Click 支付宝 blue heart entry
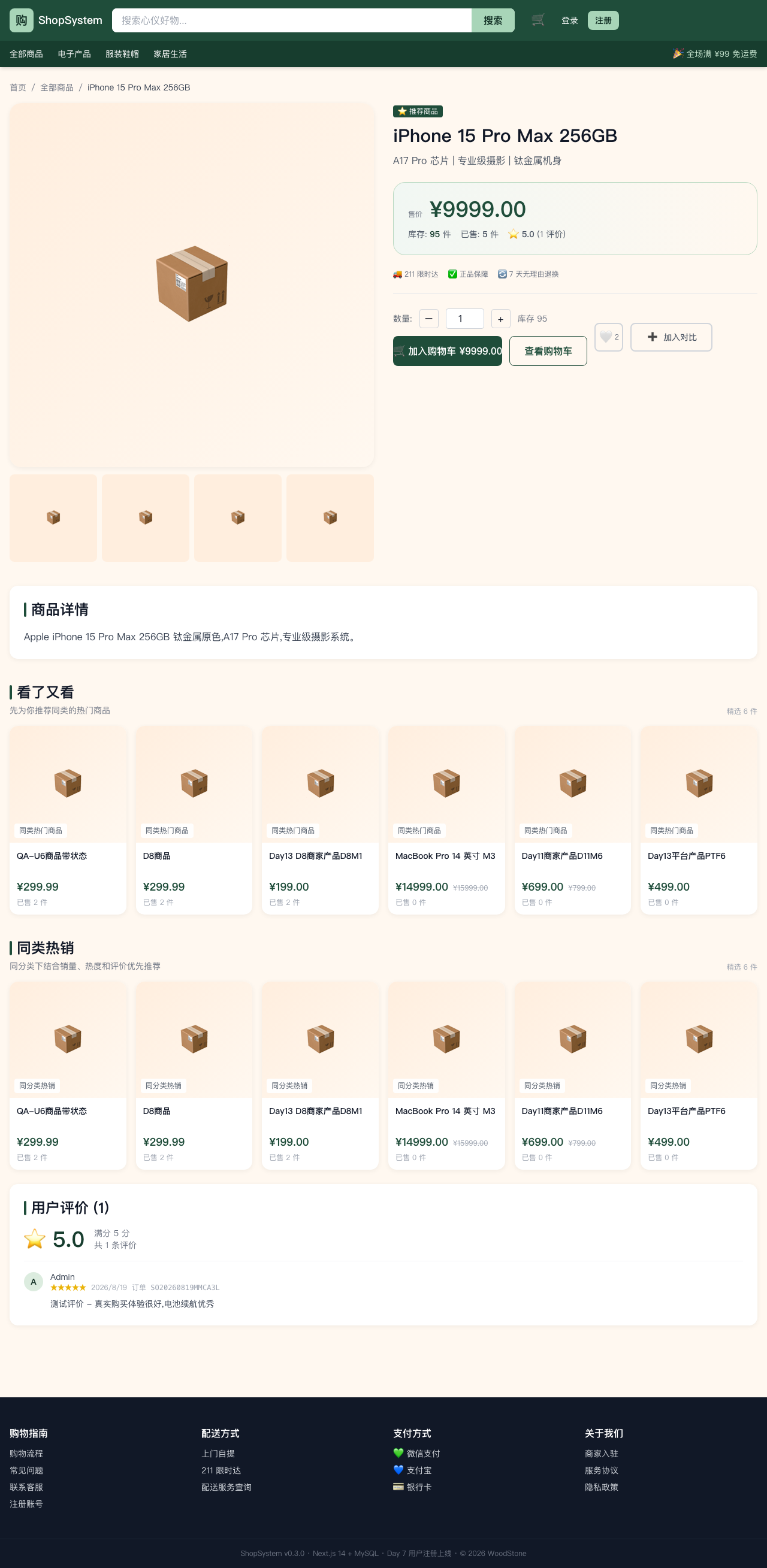The image size is (767, 1568). click(412, 1470)
